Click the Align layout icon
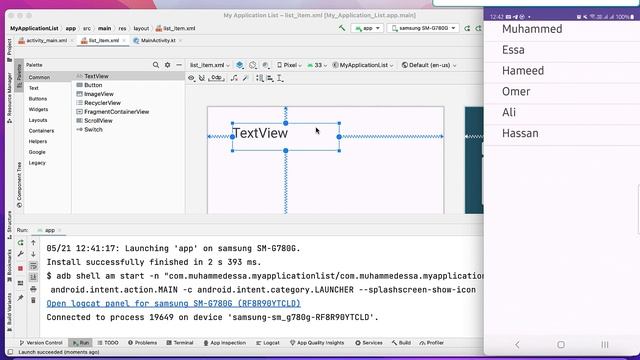 coord(270,78)
